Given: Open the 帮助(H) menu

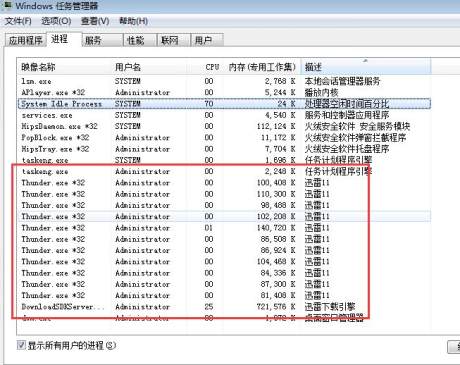Looking at the screenshot, I should (x=134, y=21).
